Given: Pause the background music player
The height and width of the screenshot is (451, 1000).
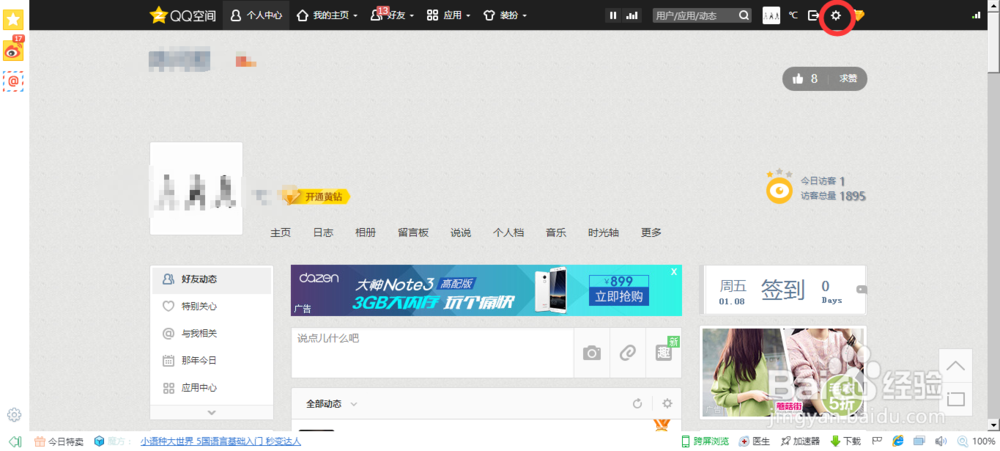Looking at the screenshot, I should 614,15.
